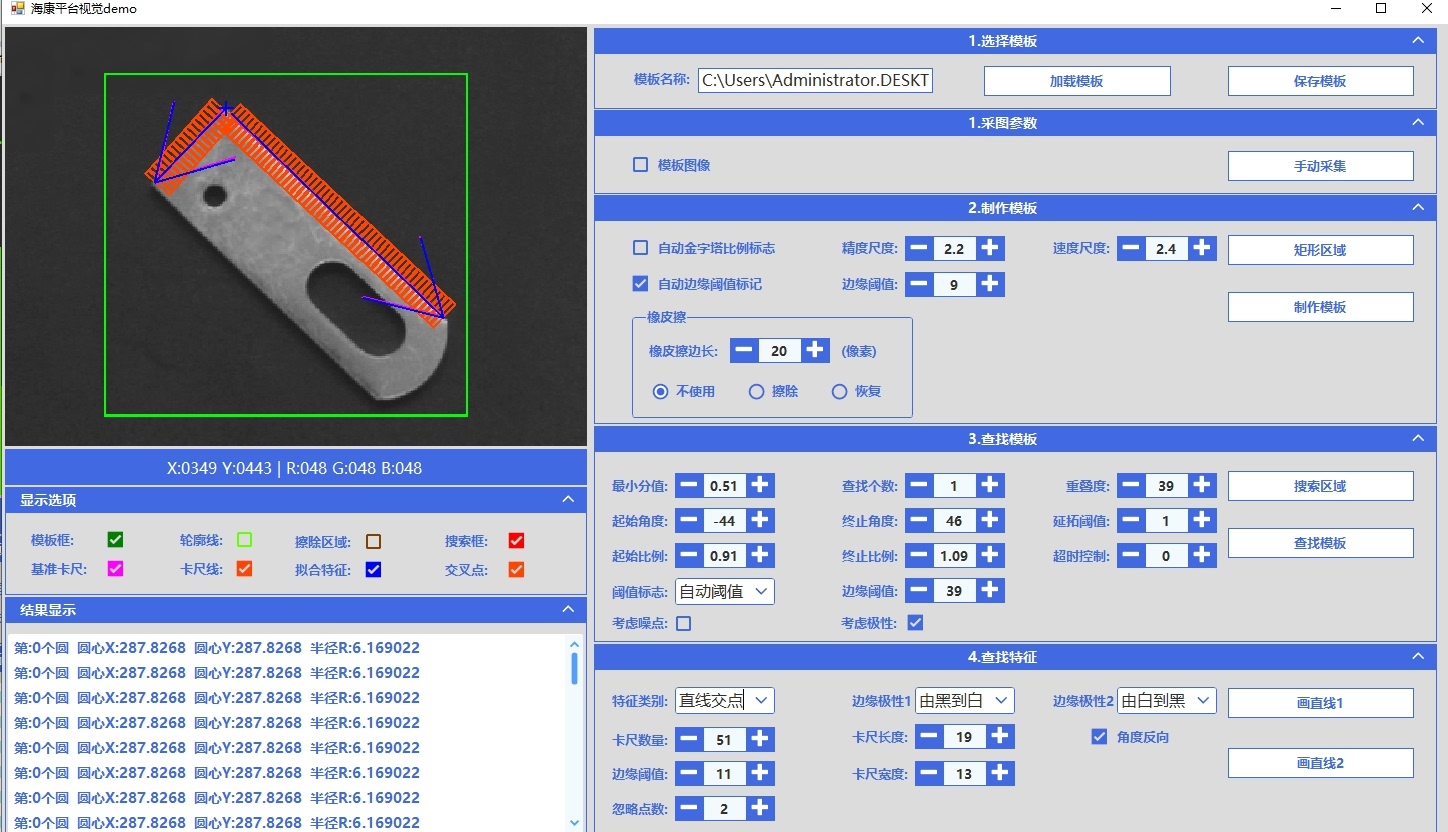The height and width of the screenshot is (832, 1448).
Task: Decrease 卡尺宽度 using minus button
Action: (x=929, y=773)
